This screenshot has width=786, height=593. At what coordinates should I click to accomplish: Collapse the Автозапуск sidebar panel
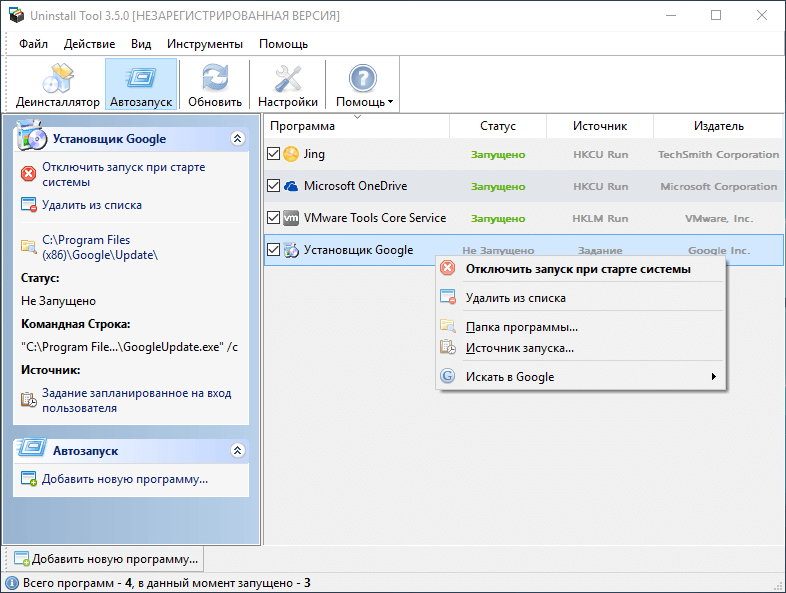tap(237, 451)
